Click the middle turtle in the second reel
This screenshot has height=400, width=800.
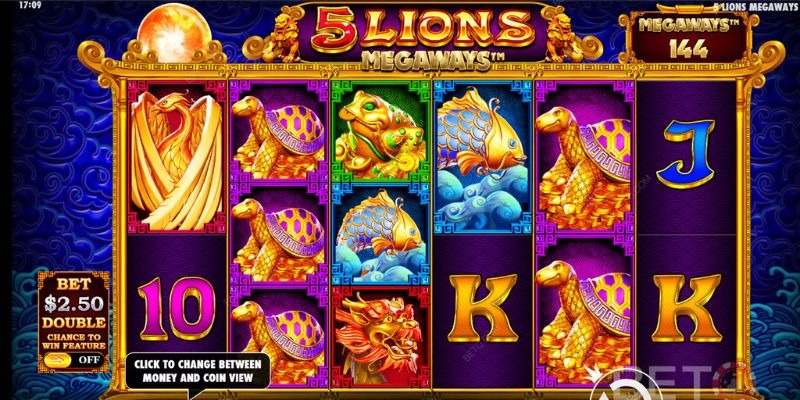(x=279, y=234)
